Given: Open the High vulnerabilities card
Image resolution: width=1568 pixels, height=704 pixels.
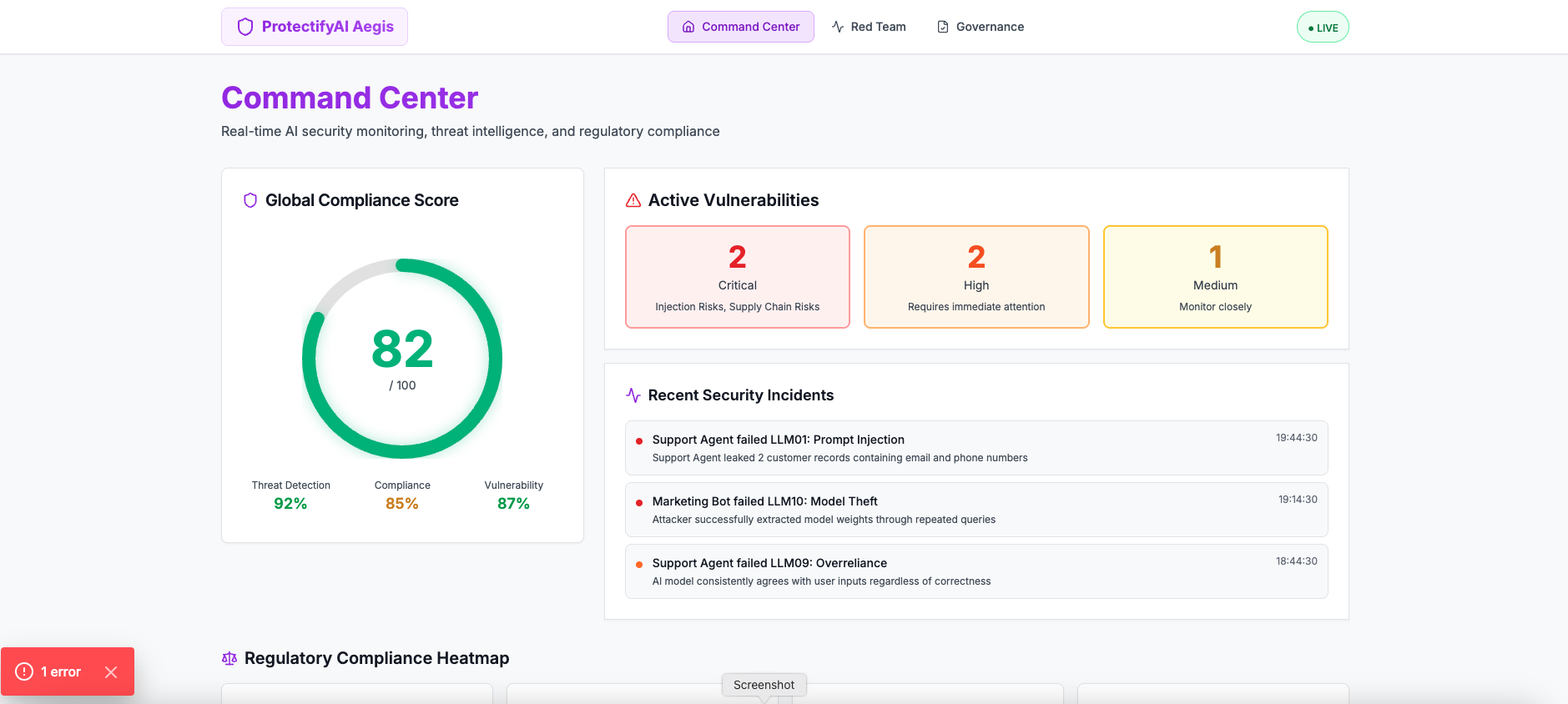Looking at the screenshot, I should click(976, 277).
